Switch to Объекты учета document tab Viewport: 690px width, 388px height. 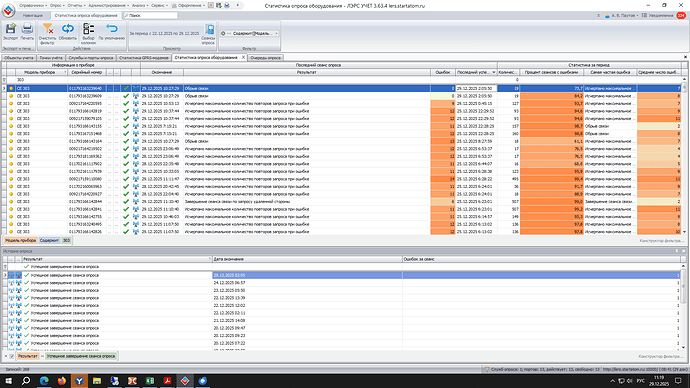click(x=19, y=58)
